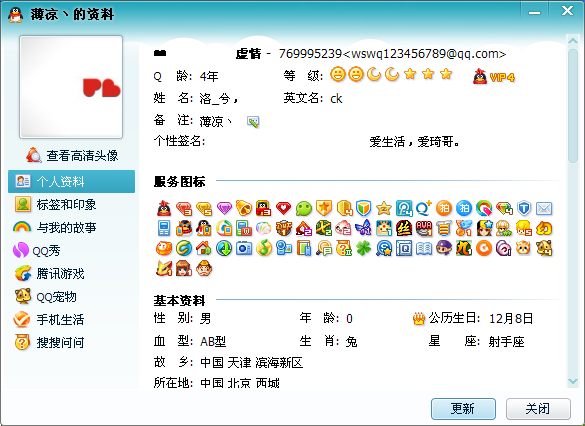Click the purple diamond service icon
Screen dimensions: 585x426
(x=224, y=208)
